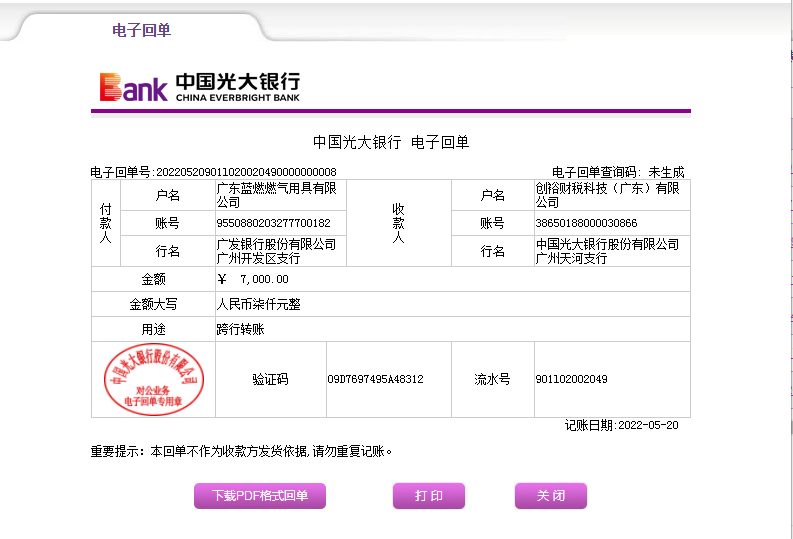Viewport: 793px width, 539px height.
Task: Click the booking date 2022-05-20
Action: coord(648,425)
